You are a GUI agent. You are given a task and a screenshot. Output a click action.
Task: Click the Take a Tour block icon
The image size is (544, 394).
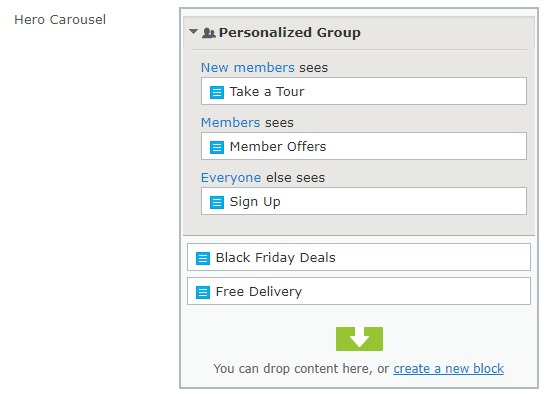(x=217, y=93)
